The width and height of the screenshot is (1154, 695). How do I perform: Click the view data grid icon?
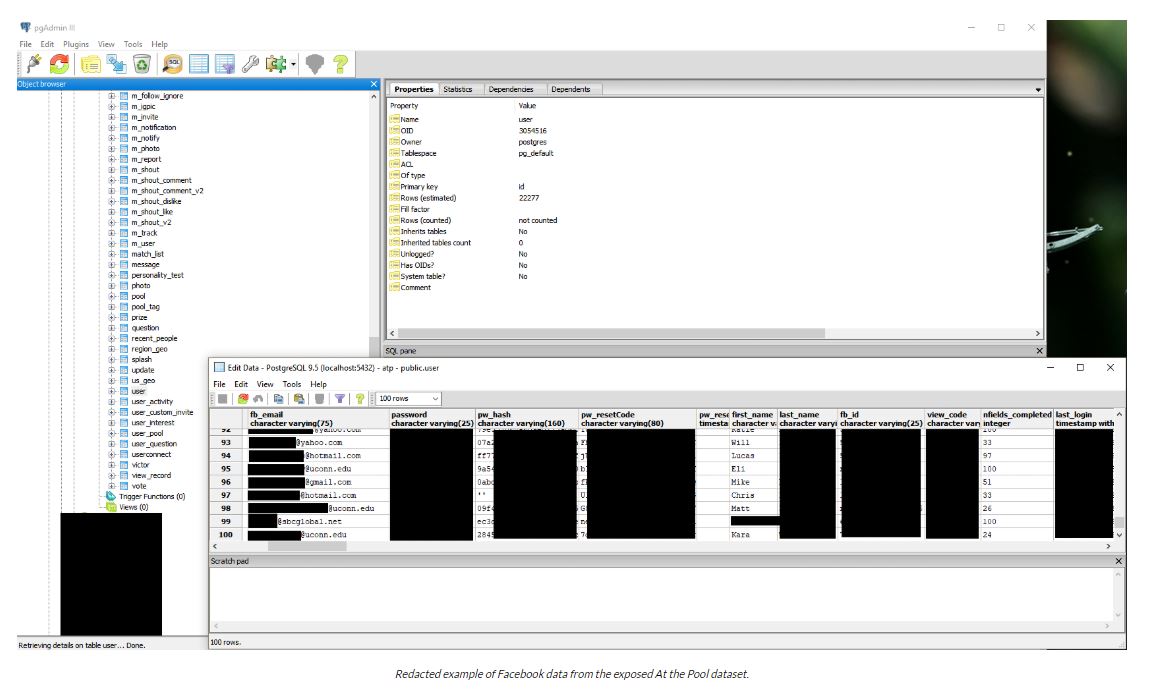[x=199, y=64]
